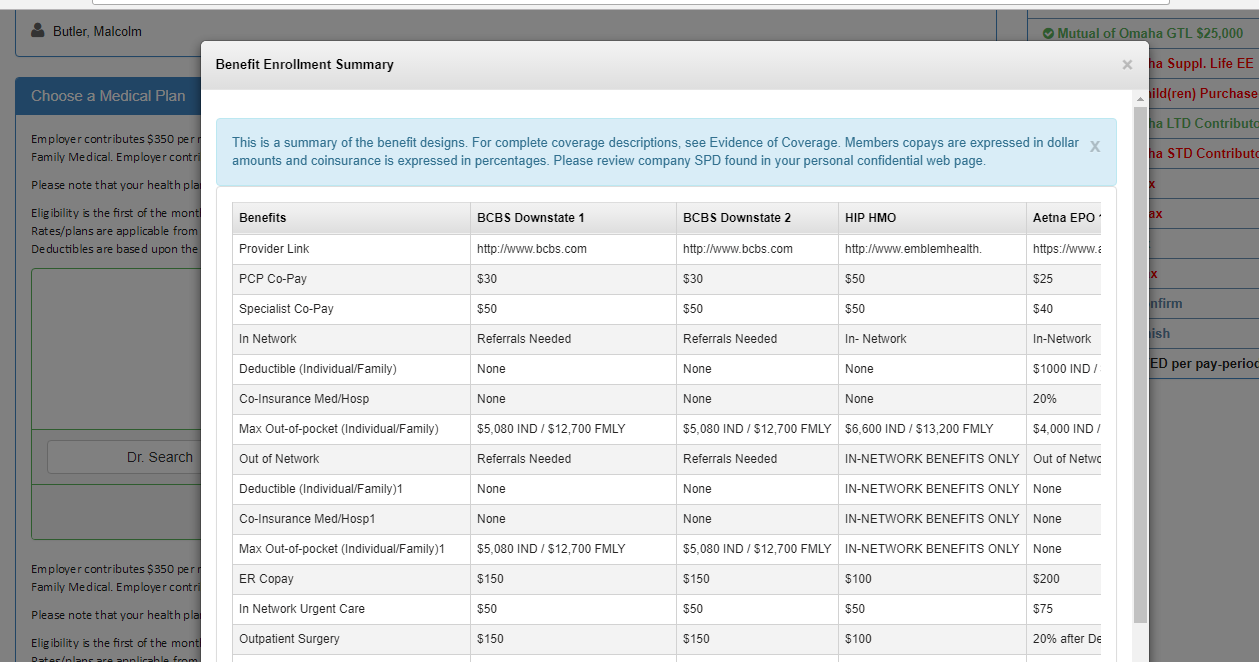
Task: Click the Out of Network row label
Action: (279, 459)
